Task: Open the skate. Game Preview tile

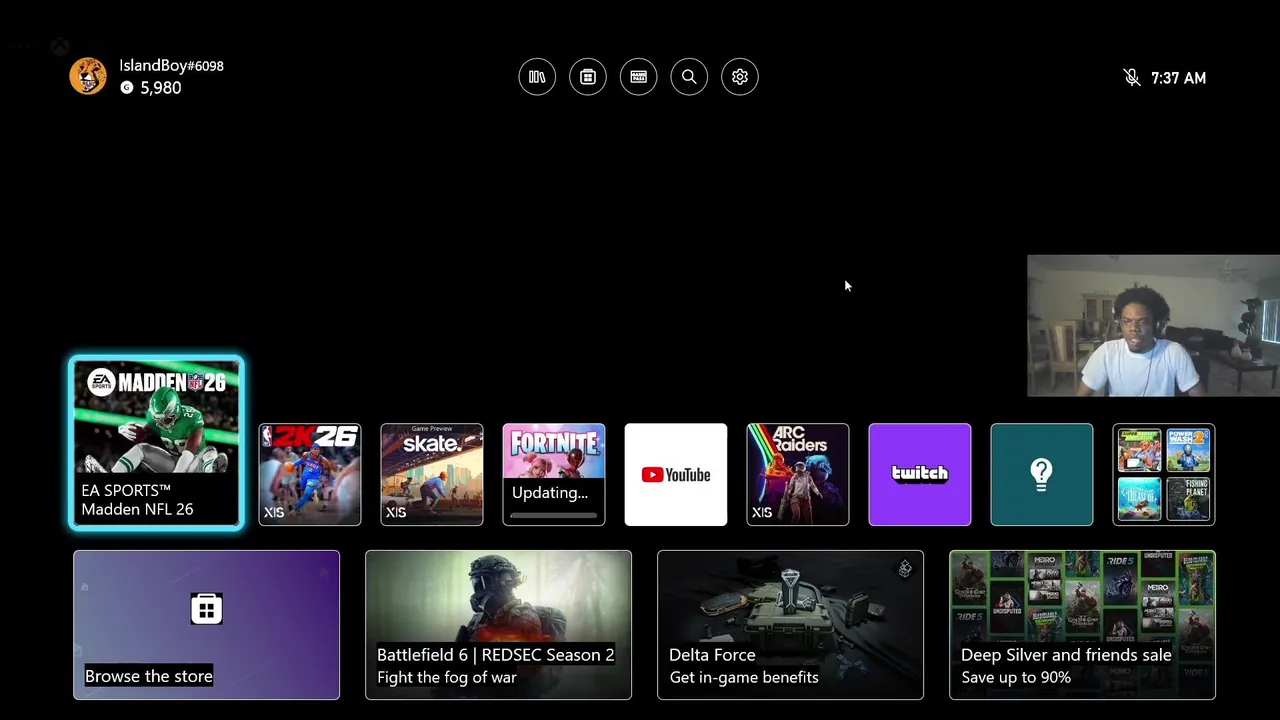Action: pyautogui.click(x=432, y=474)
